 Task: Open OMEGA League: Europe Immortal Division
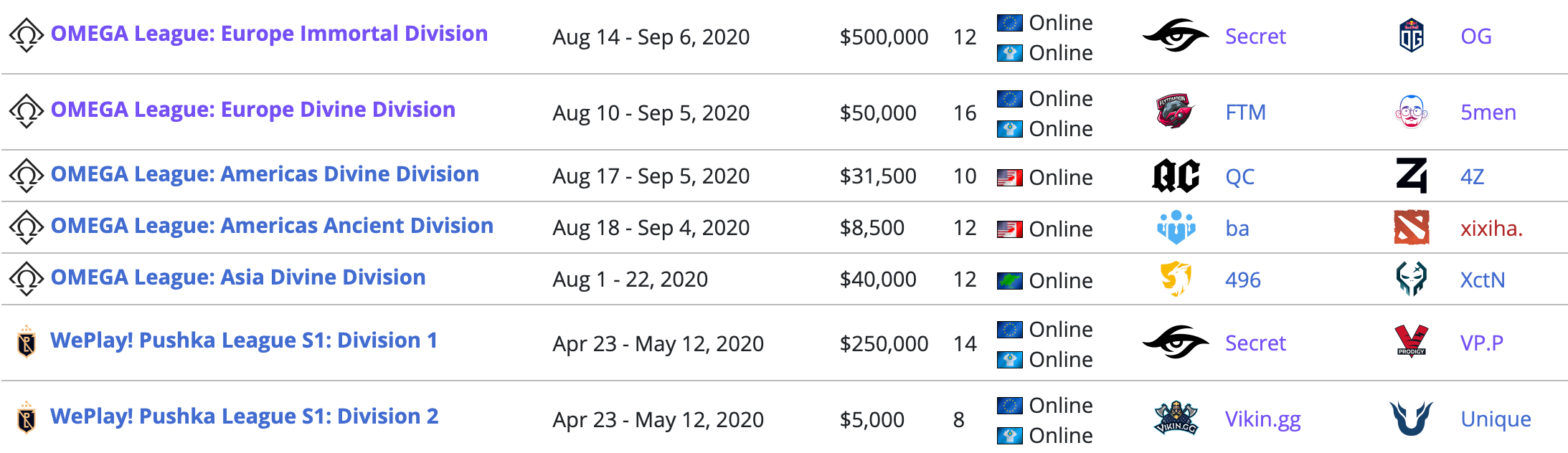click(x=269, y=34)
